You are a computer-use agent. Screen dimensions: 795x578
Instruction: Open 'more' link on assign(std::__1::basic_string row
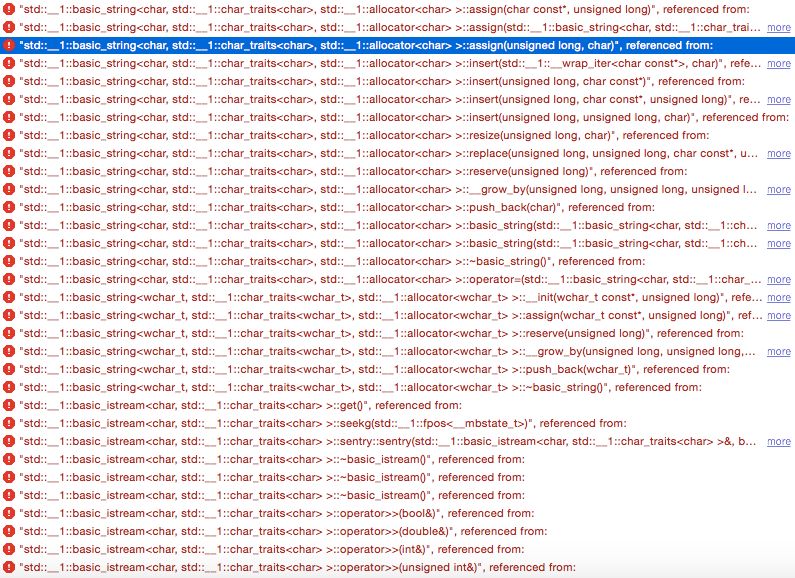[x=779, y=27]
